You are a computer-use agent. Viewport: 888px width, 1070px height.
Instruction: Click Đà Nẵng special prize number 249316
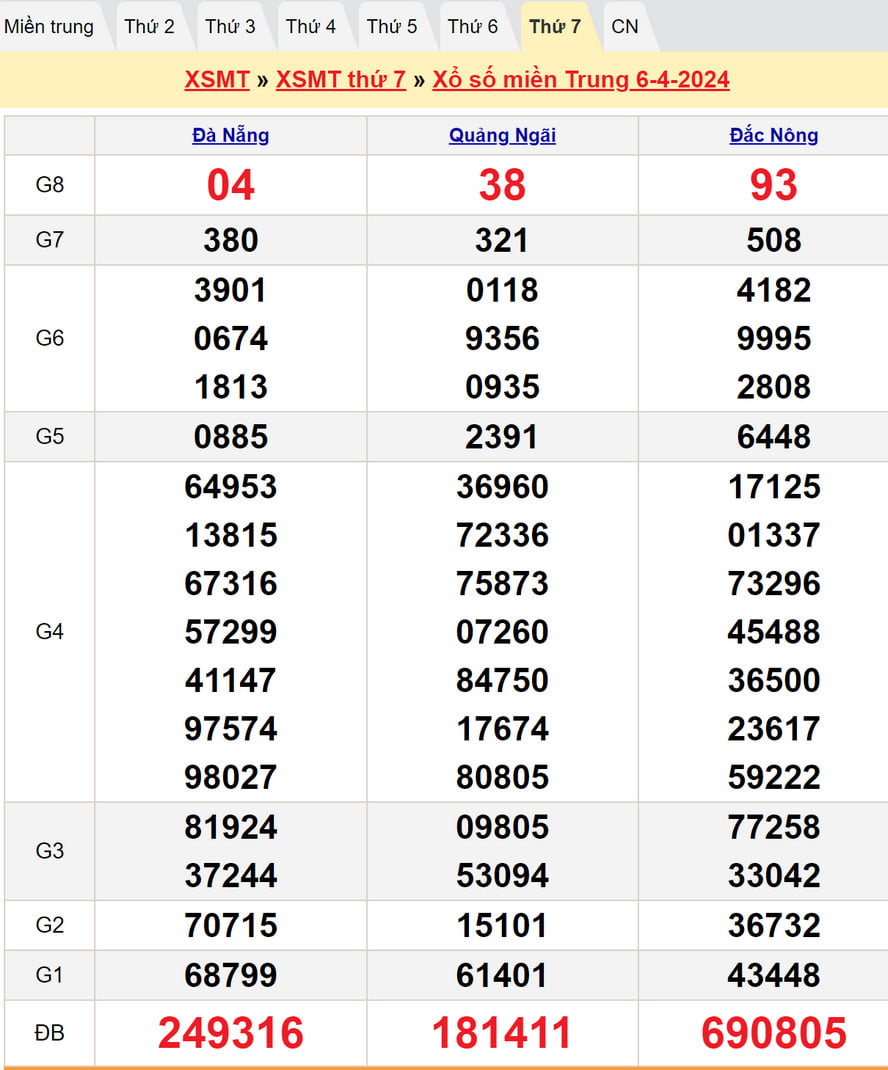point(230,1033)
